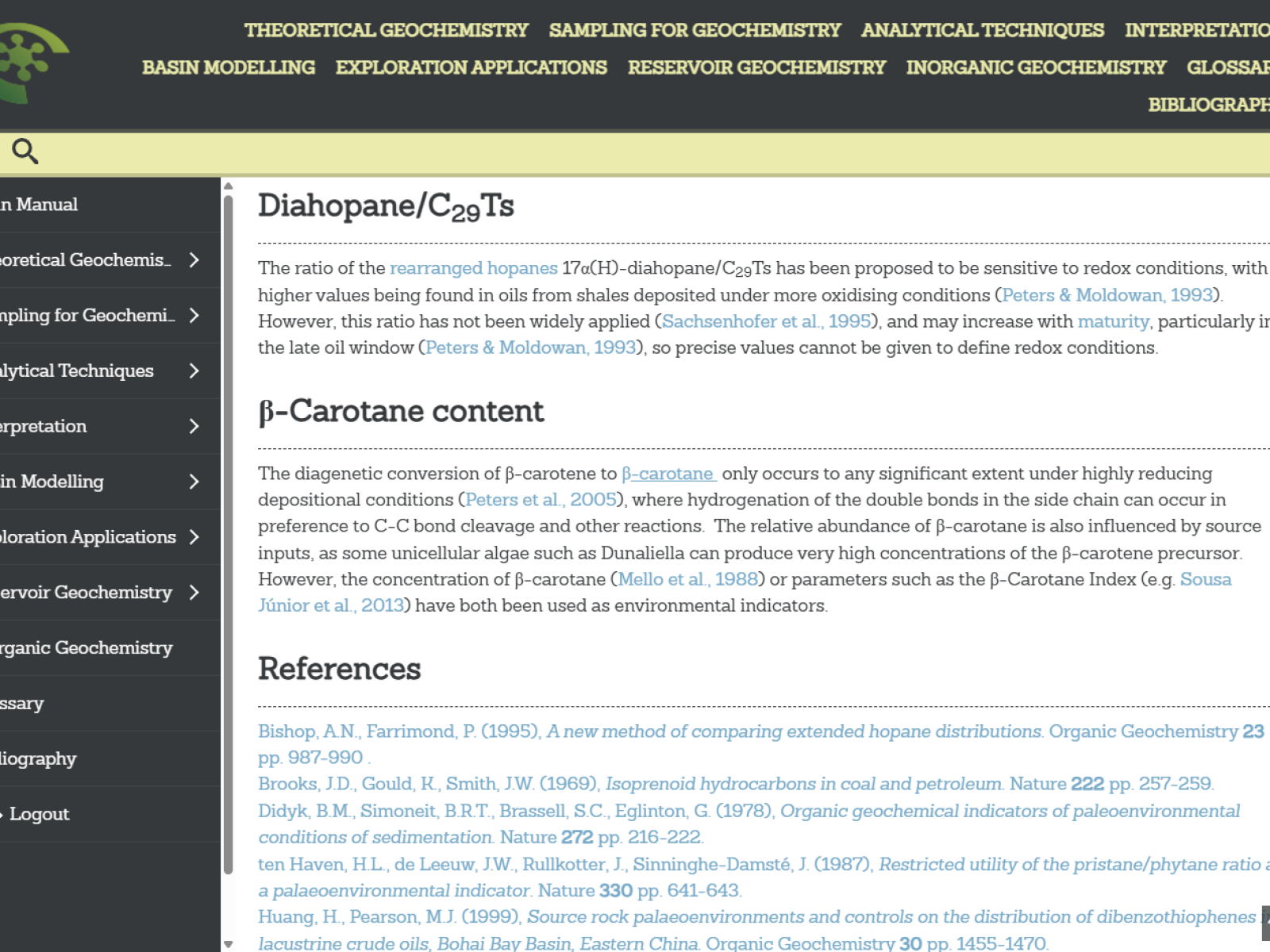Click the green site logo
Screen dimensions: 1270x952
pyautogui.click(x=30, y=62)
